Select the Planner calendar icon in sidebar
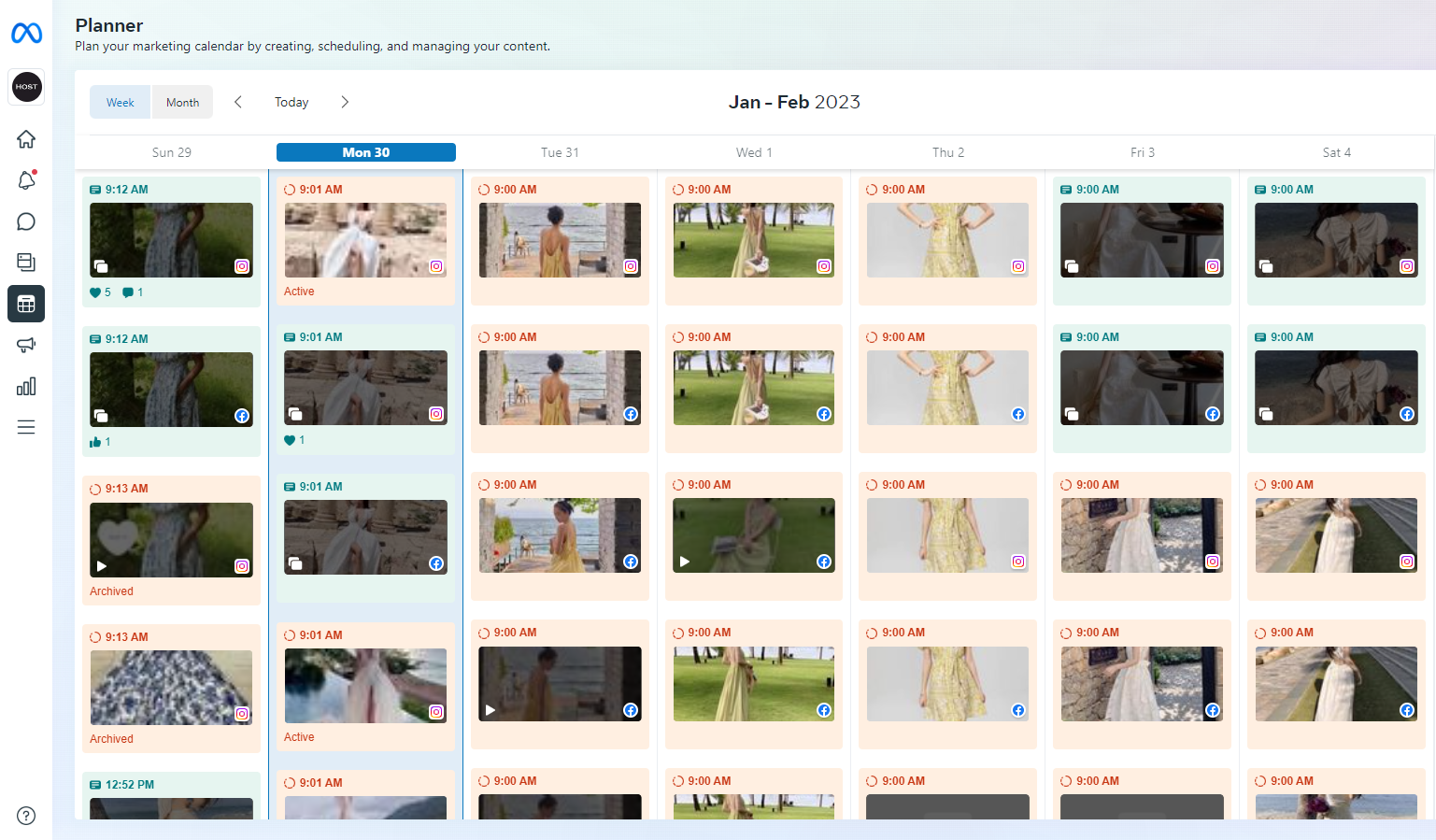The height and width of the screenshot is (840, 1436). coord(26,304)
